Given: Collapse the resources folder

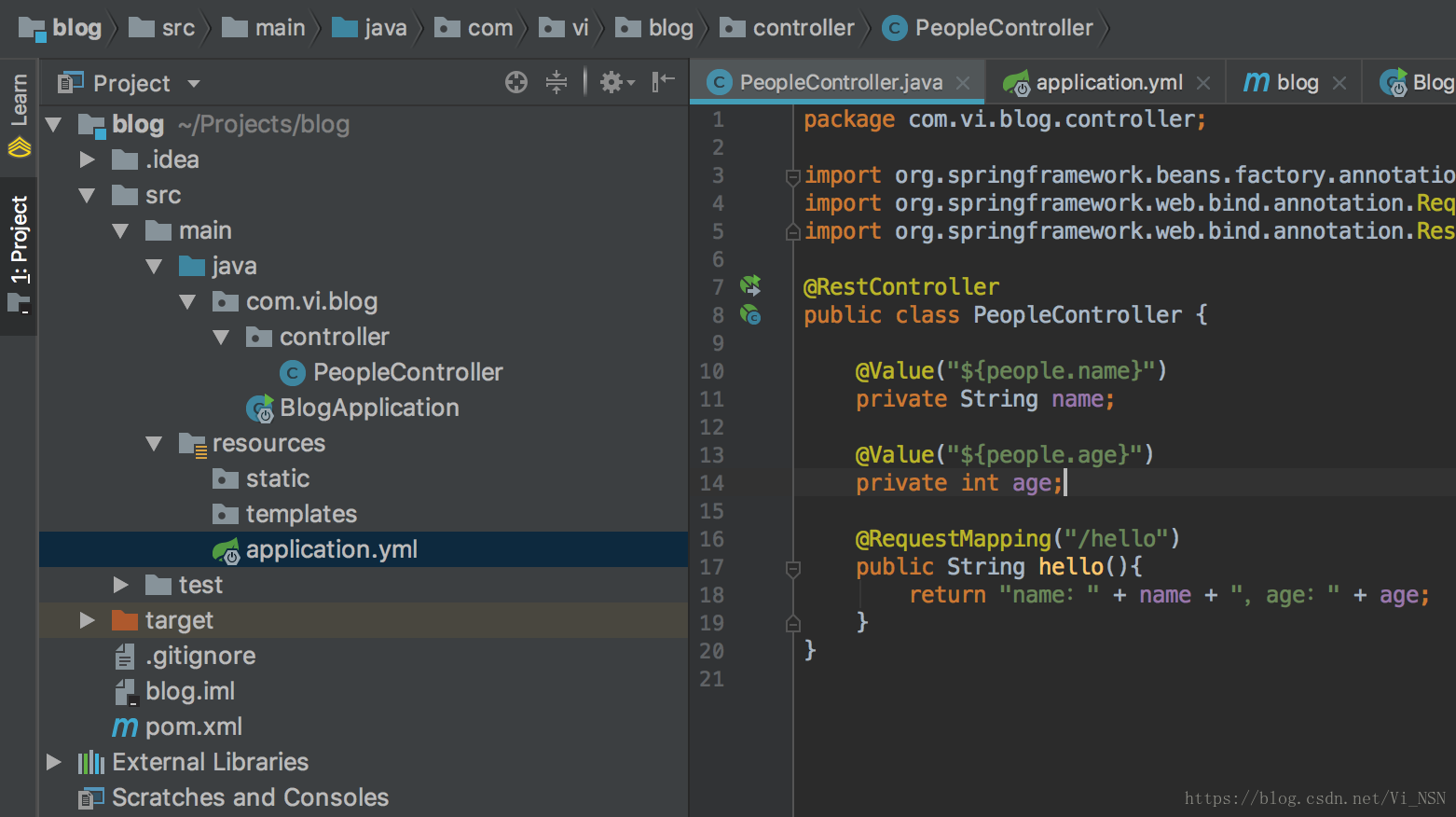Looking at the screenshot, I should click(154, 443).
